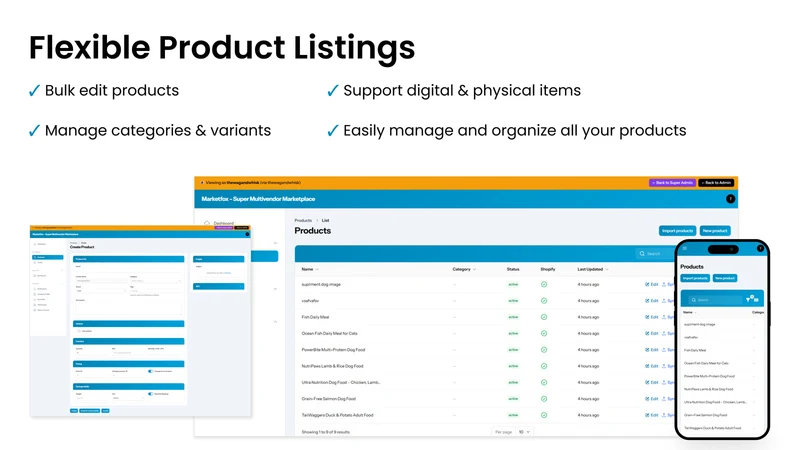Click Create button at bottom of Create Product form
This screenshot has height=450, width=800.
point(73,411)
